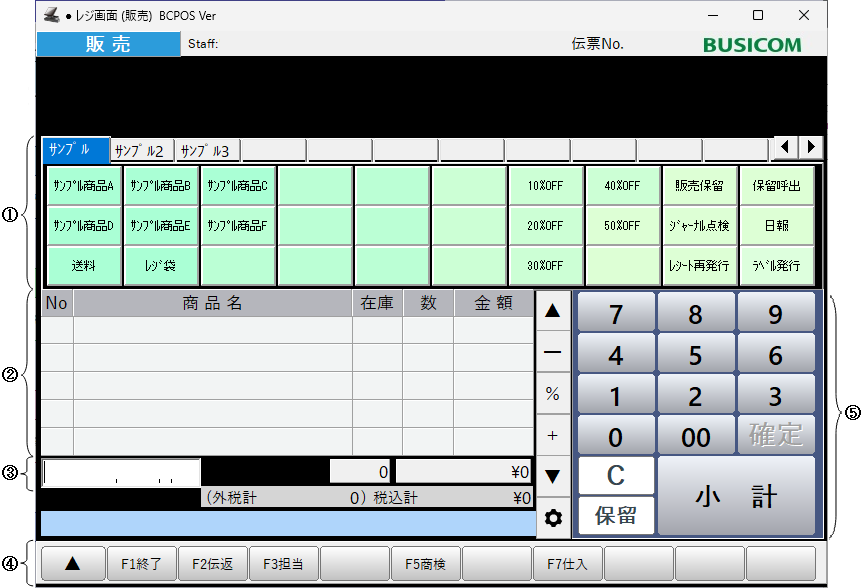The image size is (862, 588).
Task: Click the gear settings icon
Action: [x=552, y=518]
